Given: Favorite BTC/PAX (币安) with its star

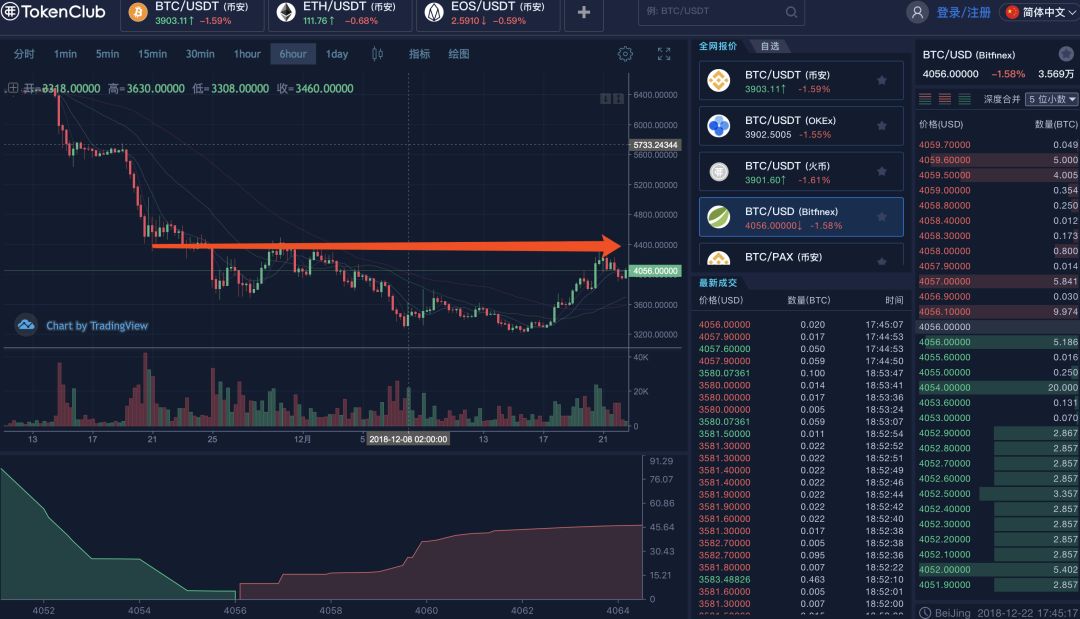Looking at the screenshot, I should [x=882, y=261].
